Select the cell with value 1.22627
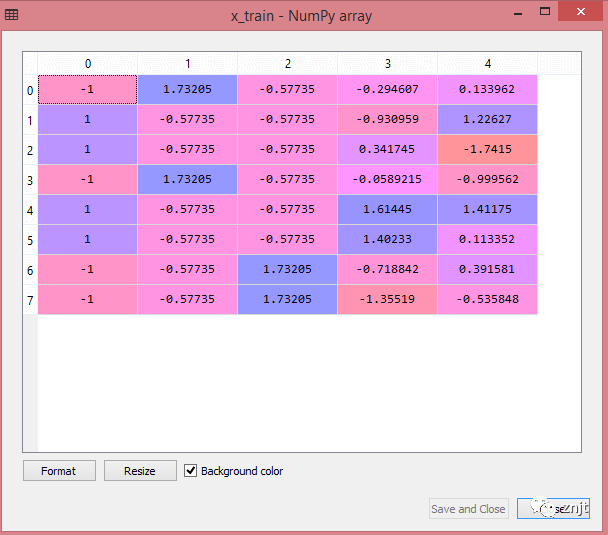Viewport: 608px width, 535px height. coord(487,119)
